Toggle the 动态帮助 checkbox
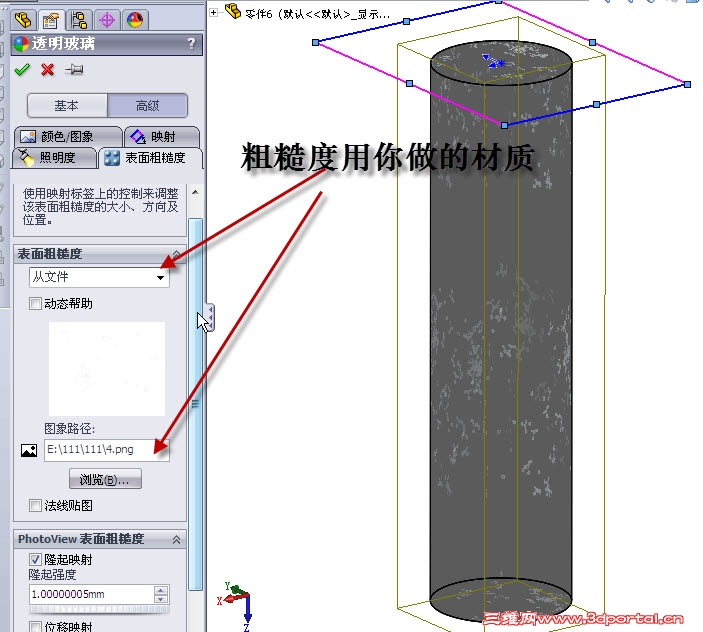The width and height of the screenshot is (703, 632). (35, 304)
